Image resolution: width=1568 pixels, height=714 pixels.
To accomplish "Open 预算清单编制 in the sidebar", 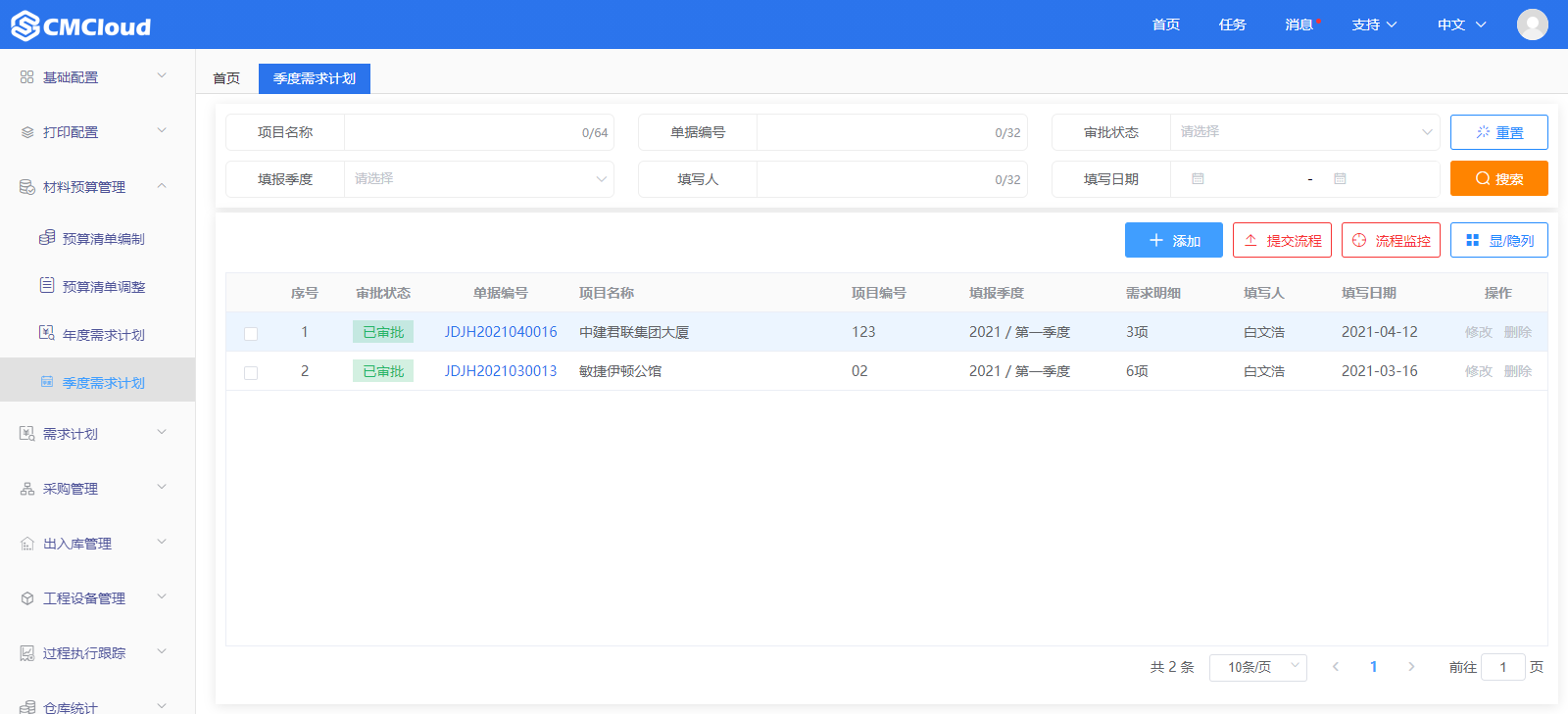I will click(103, 239).
